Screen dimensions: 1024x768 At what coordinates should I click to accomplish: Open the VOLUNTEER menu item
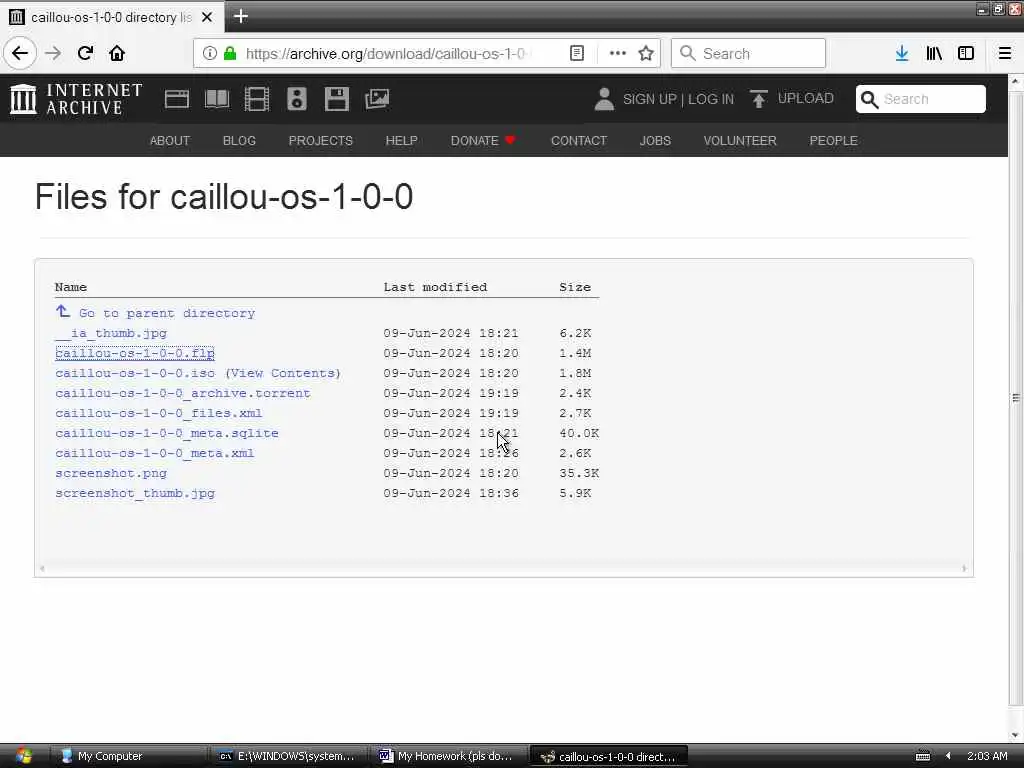coord(740,140)
